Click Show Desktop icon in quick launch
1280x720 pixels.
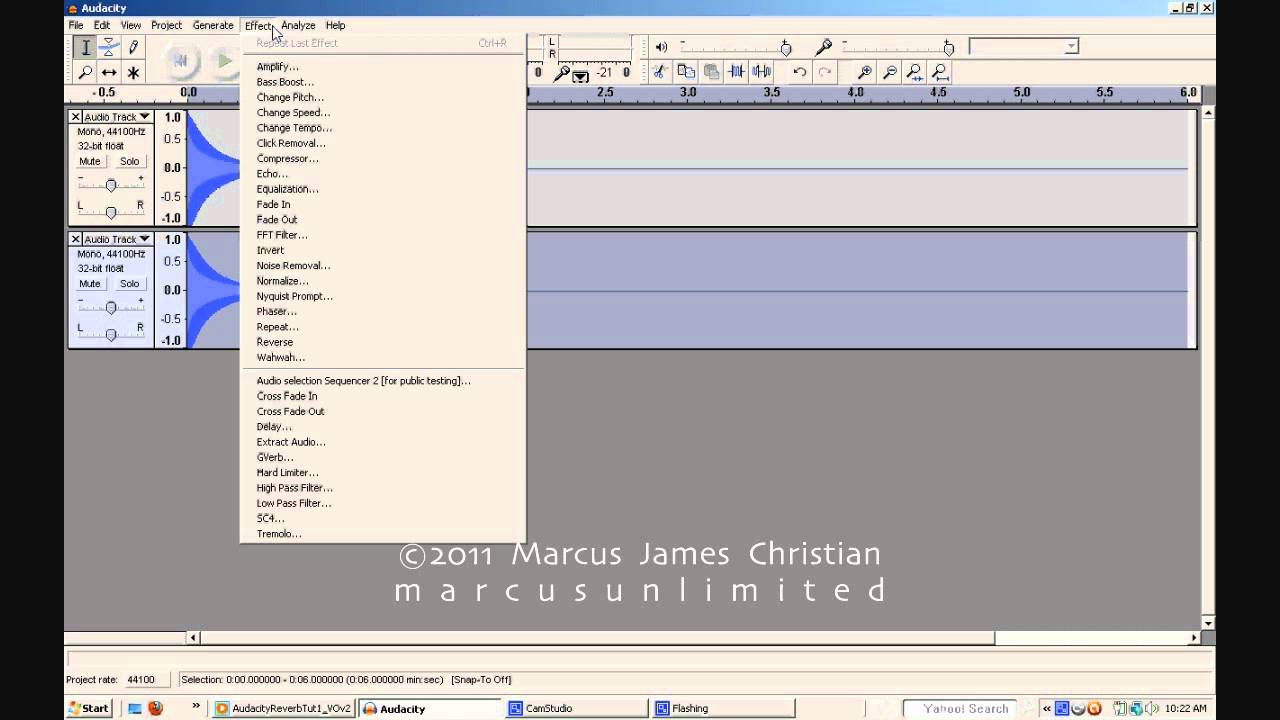[x=135, y=708]
